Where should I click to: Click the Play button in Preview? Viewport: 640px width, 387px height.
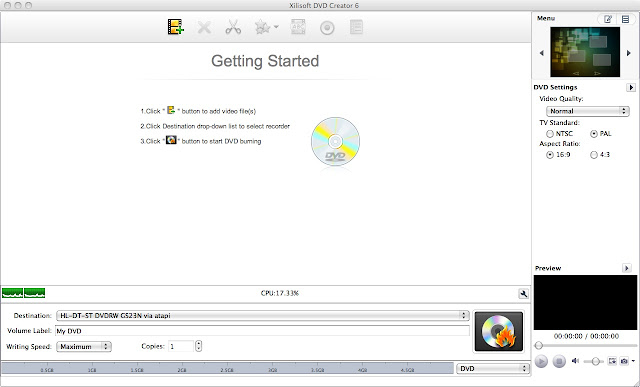(x=541, y=361)
